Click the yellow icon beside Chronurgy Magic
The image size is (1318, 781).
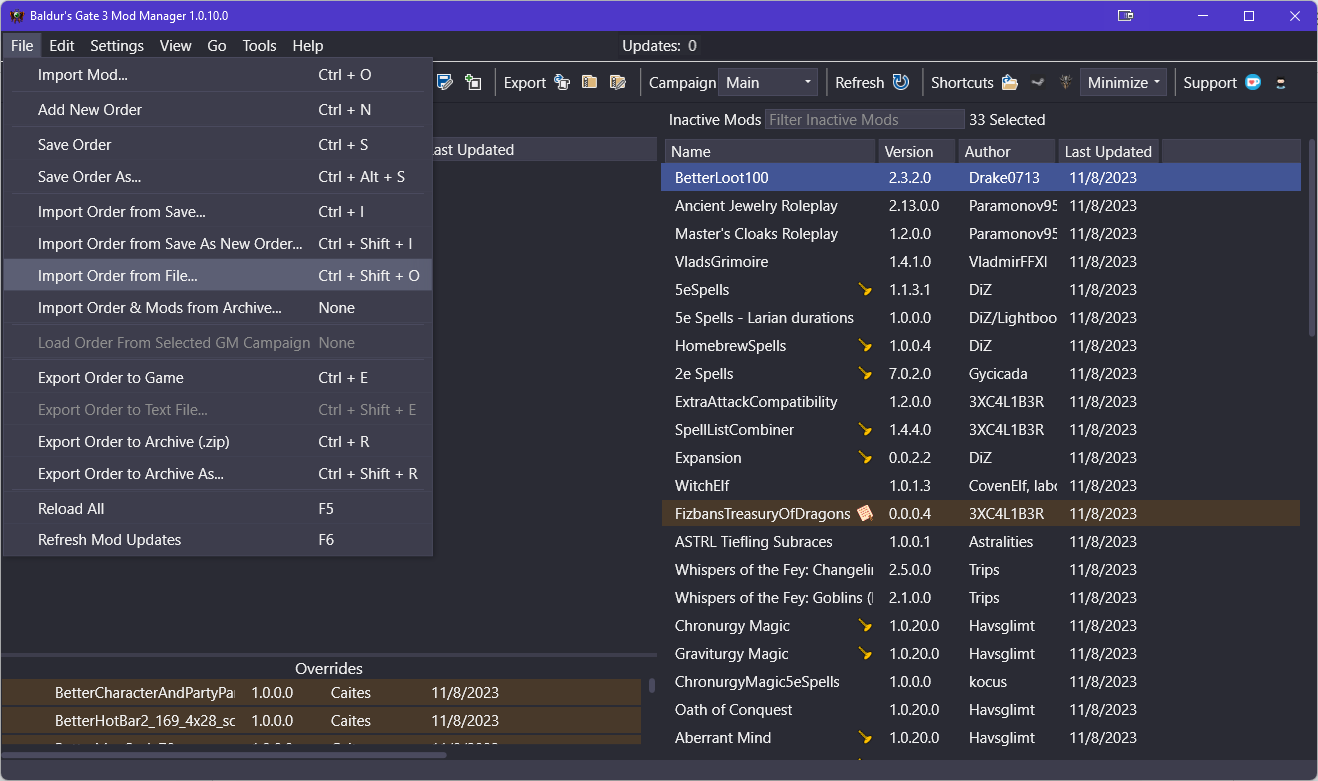pyautogui.click(x=865, y=626)
